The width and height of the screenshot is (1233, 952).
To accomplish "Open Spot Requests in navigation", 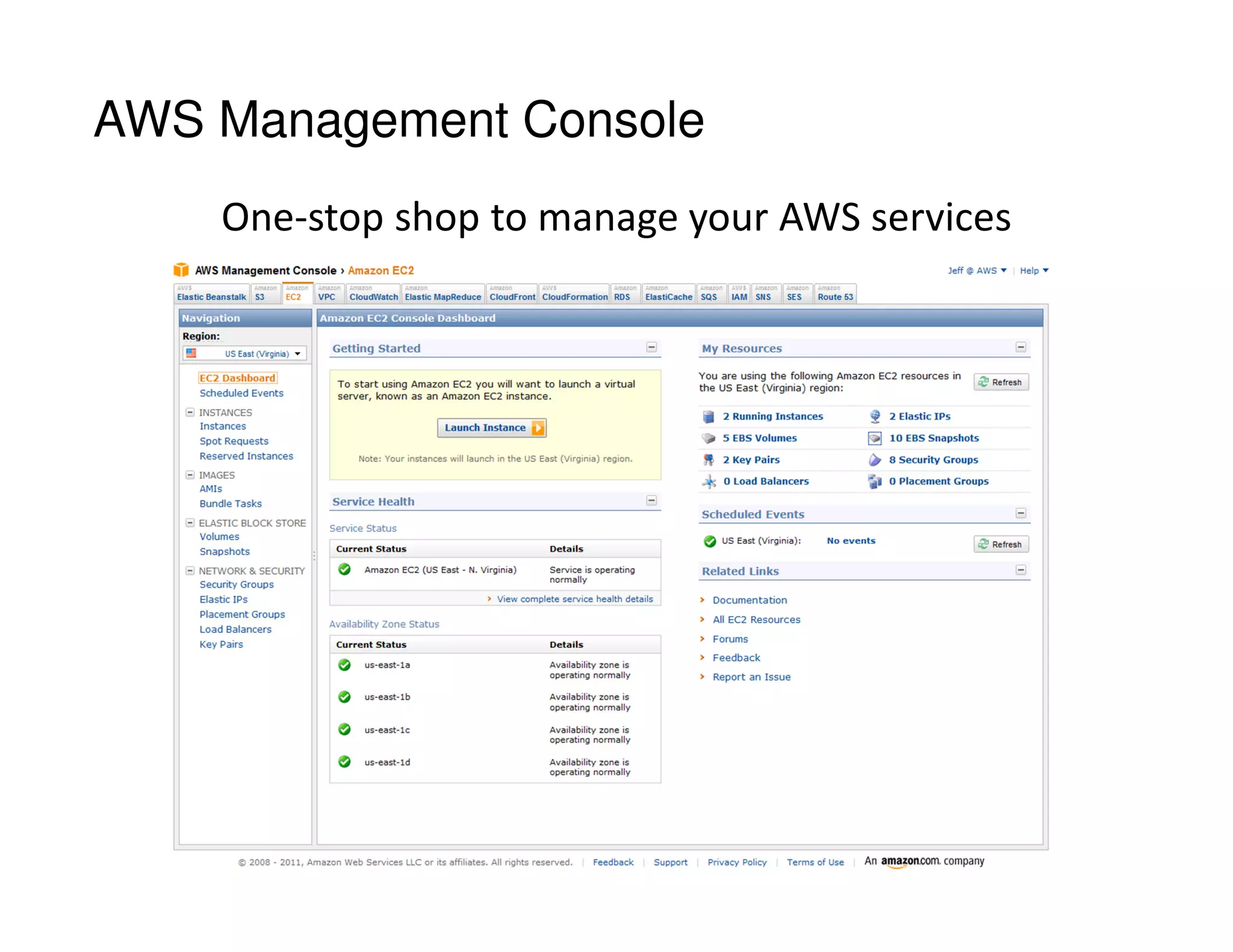I will 234,441.
